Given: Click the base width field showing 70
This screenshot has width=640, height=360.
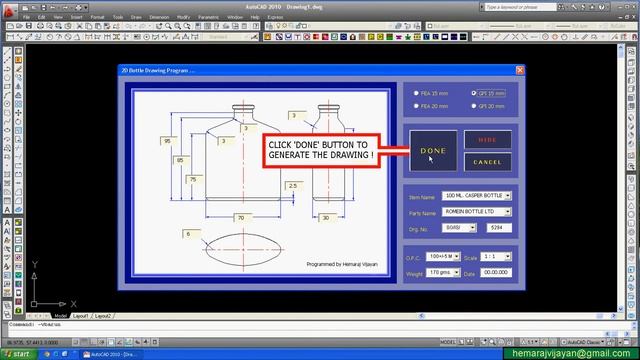Looking at the screenshot, I should coord(242,218).
